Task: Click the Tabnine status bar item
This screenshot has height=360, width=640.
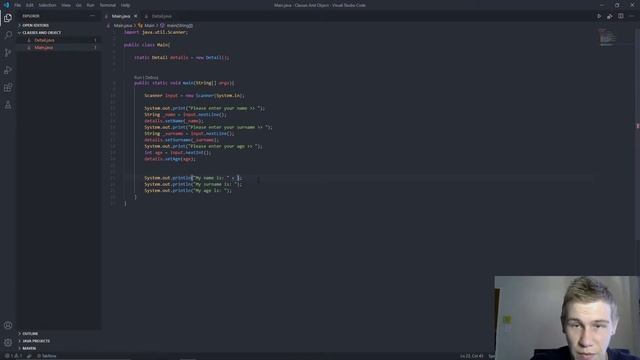Action: 47,356
